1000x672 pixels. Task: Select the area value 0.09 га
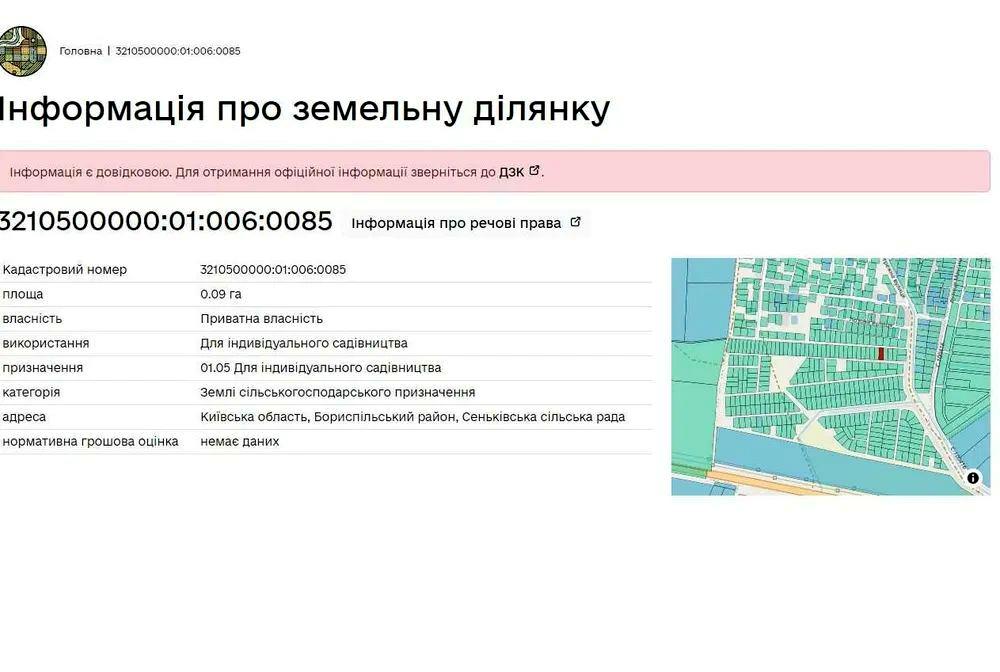click(x=221, y=294)
